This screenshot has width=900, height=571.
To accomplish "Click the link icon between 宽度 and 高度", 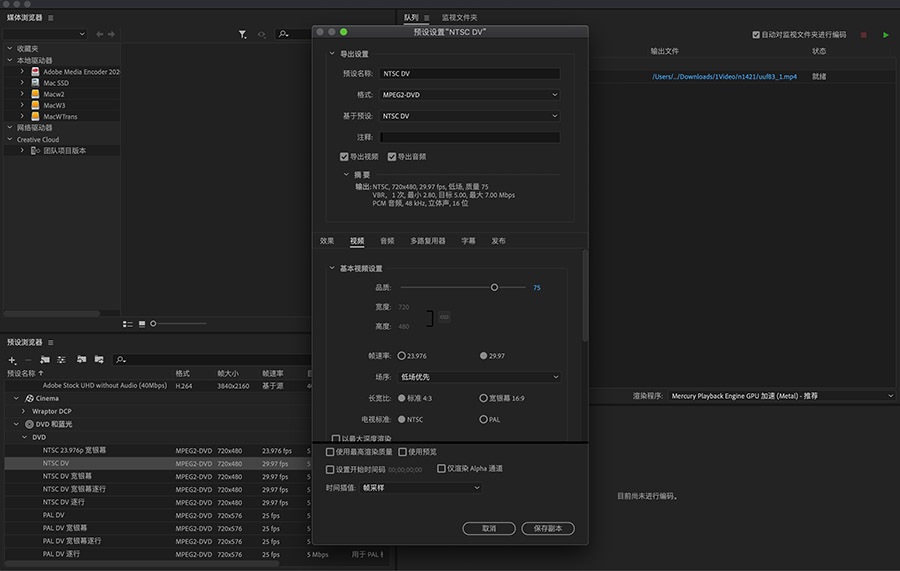I will (x=444, y=317).
